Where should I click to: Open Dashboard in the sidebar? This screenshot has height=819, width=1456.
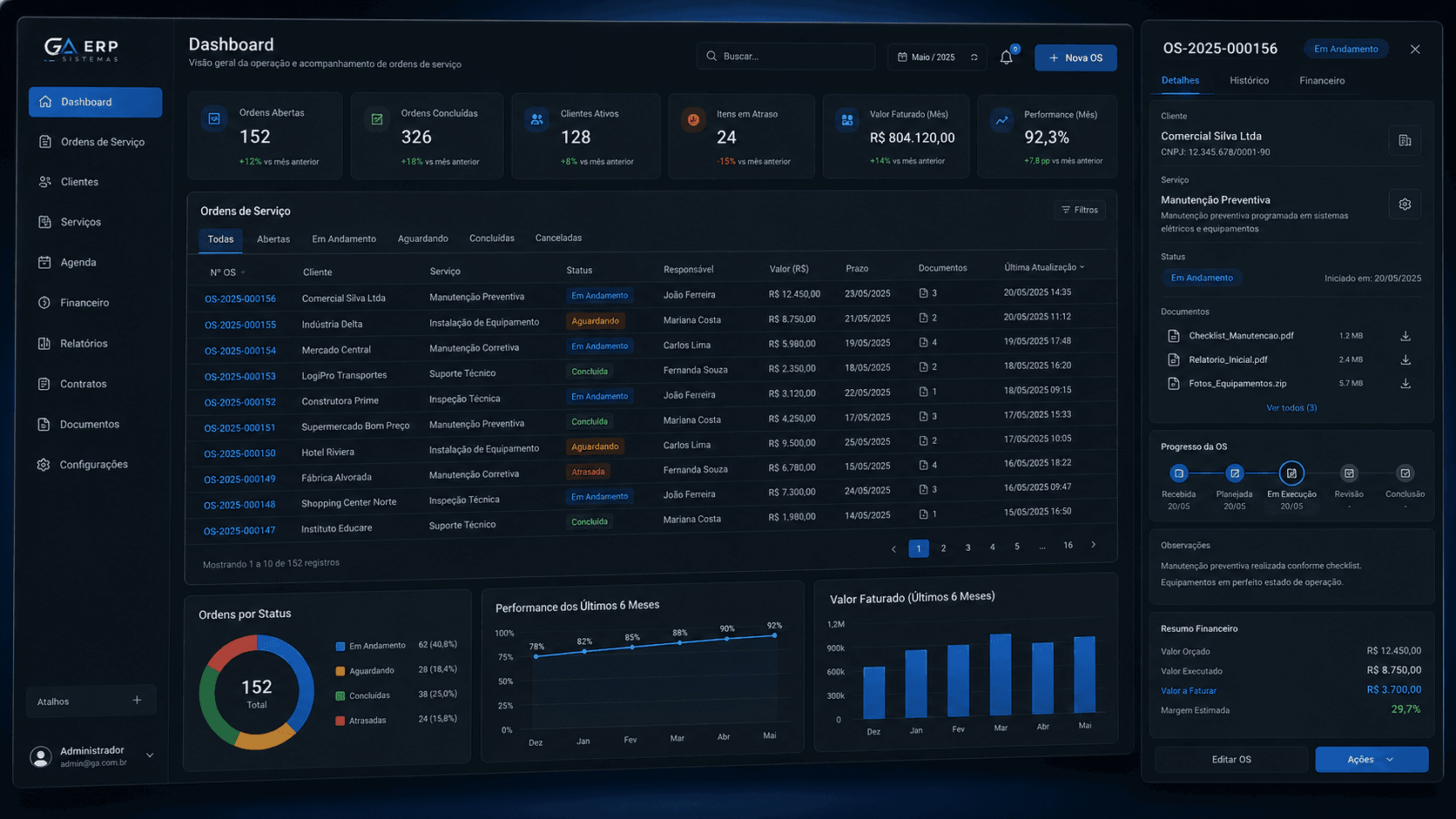point(95,102)
